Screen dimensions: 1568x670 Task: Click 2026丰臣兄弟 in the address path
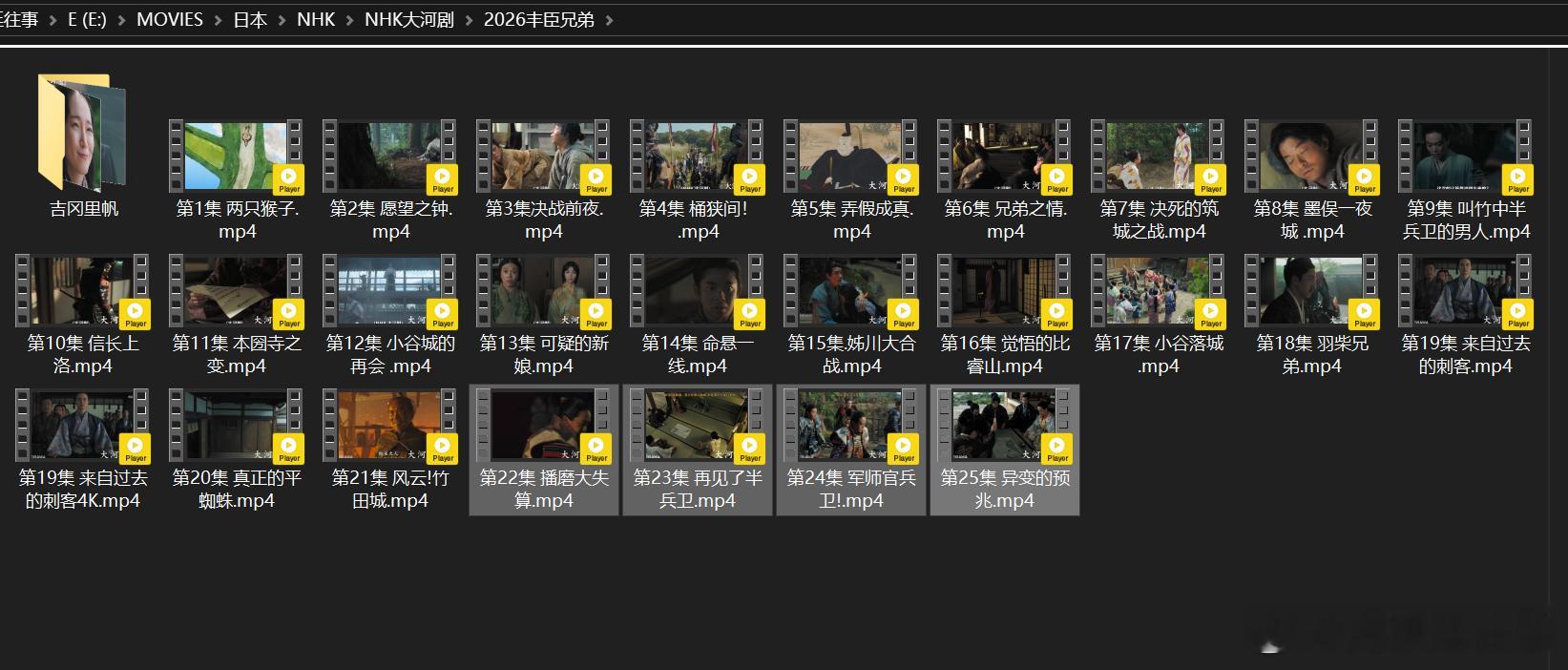[539, 19]
